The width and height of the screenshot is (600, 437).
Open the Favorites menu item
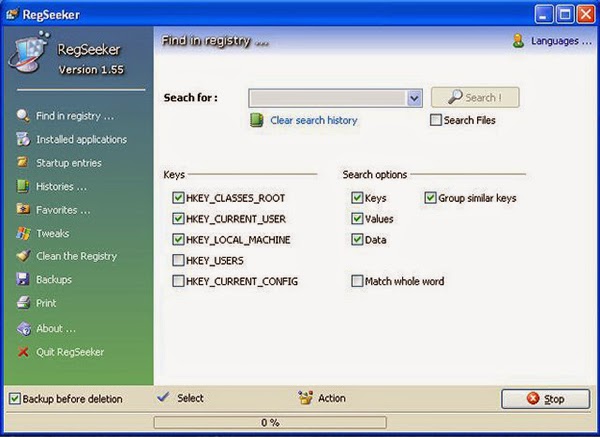coord(63,210)
